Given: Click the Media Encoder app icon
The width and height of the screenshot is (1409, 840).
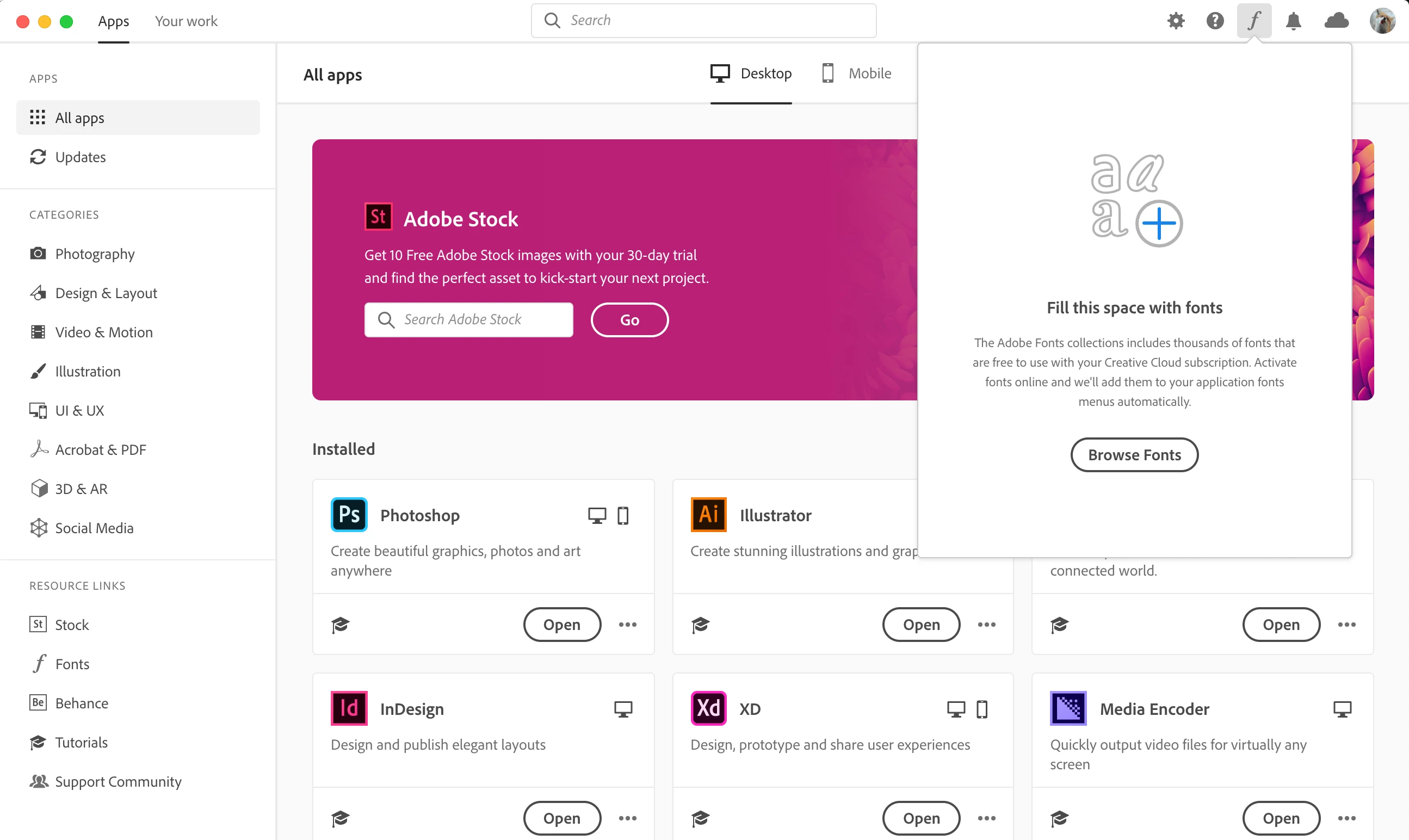Looking at the screenshot, I should click(x=1068, y=708).
